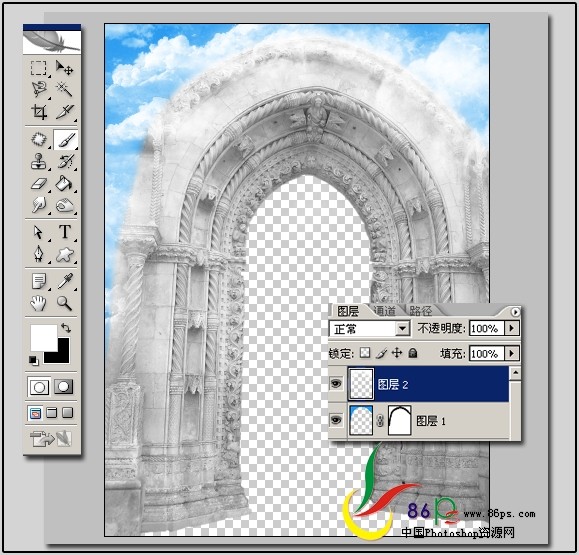Select the Zoom magnifier tool
This screenshot has height=555, width=579.
tap(64, 304)
